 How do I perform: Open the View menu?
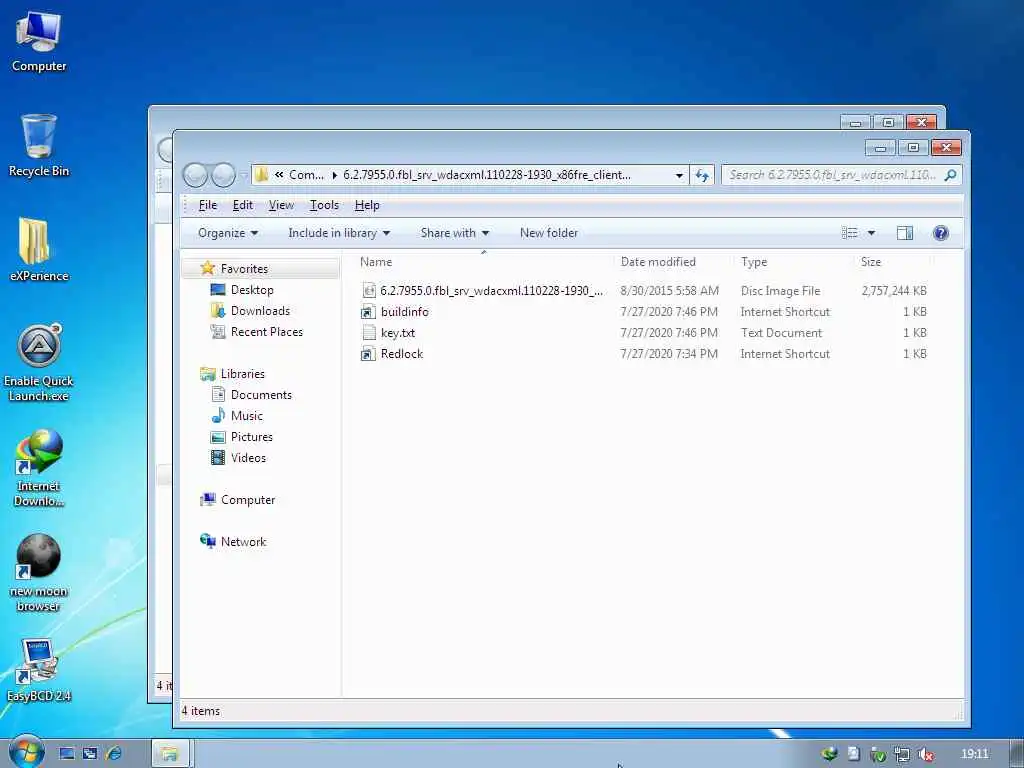281,205
